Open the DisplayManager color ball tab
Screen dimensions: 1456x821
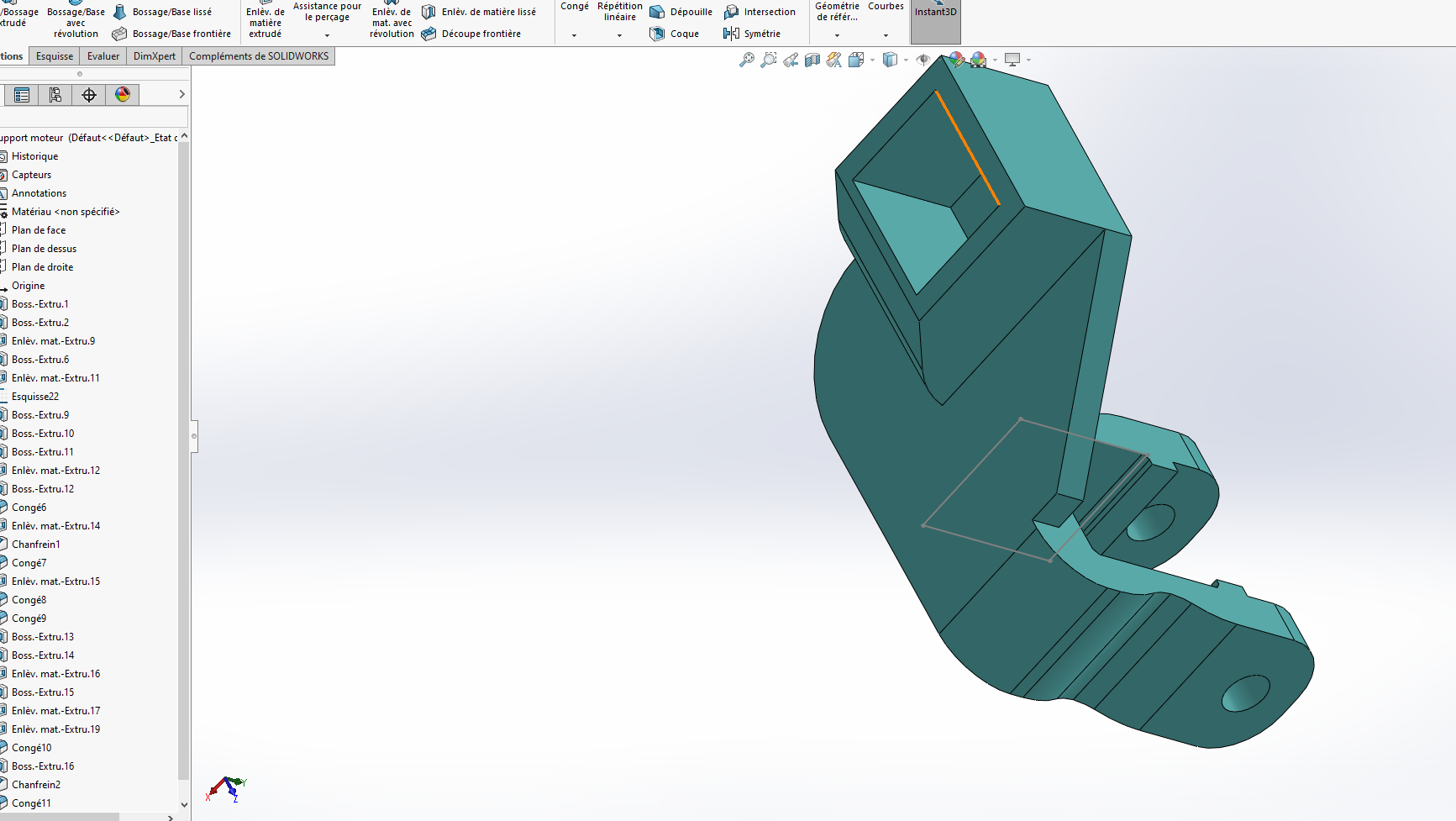point(123,95)
